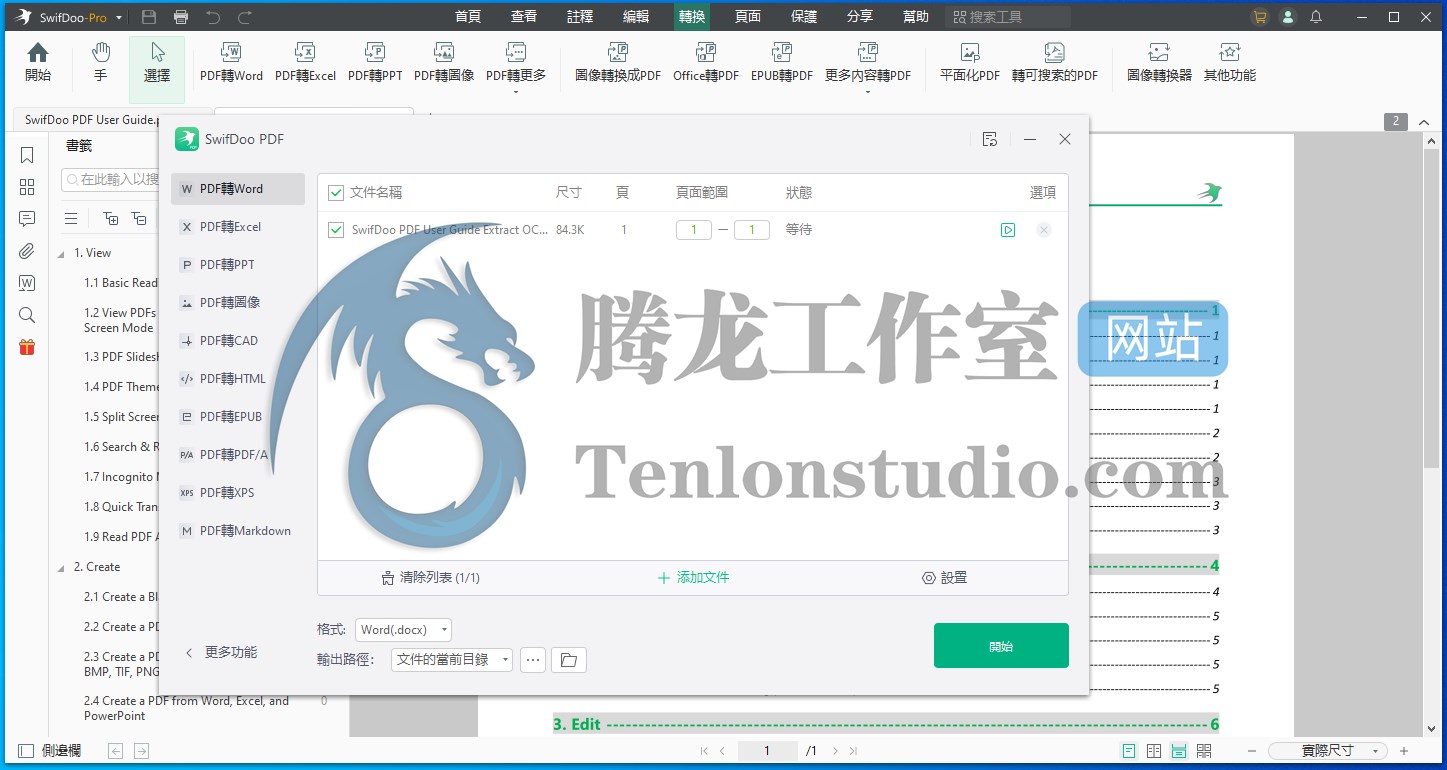This screenshot has width=1447, height=770.
Task: Collapse the 1. View bookmark node
Action: (62, 253)
